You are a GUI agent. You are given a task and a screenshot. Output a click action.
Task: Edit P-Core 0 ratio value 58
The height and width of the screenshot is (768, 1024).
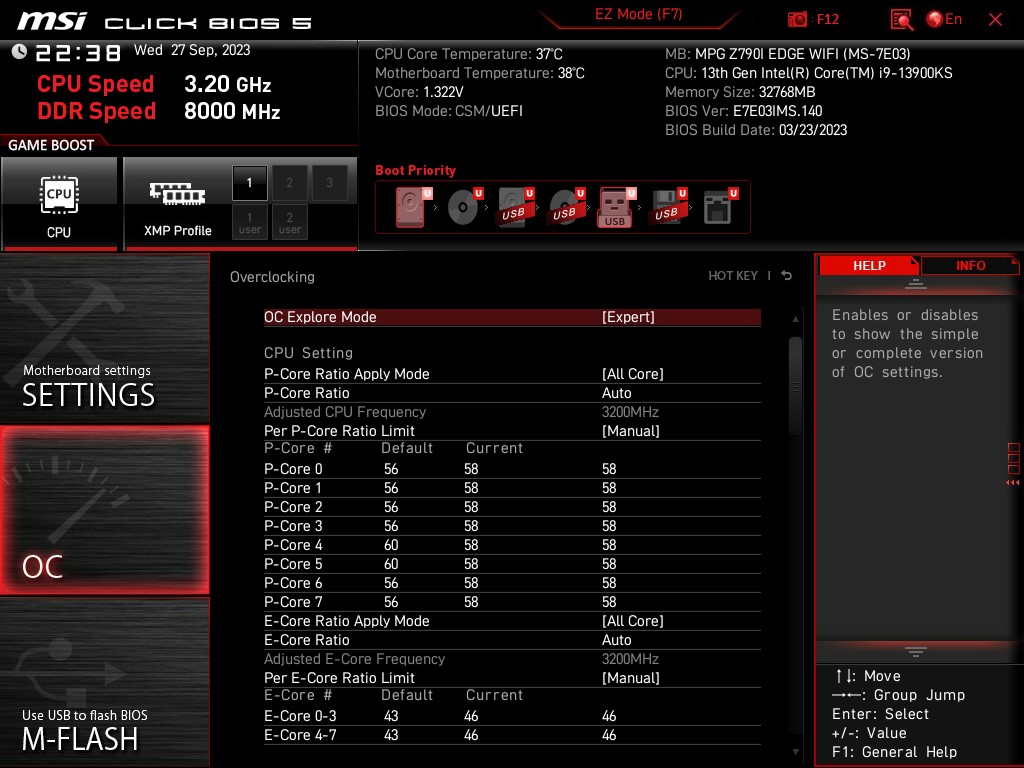pyautogui.click(x=609, y=469)
